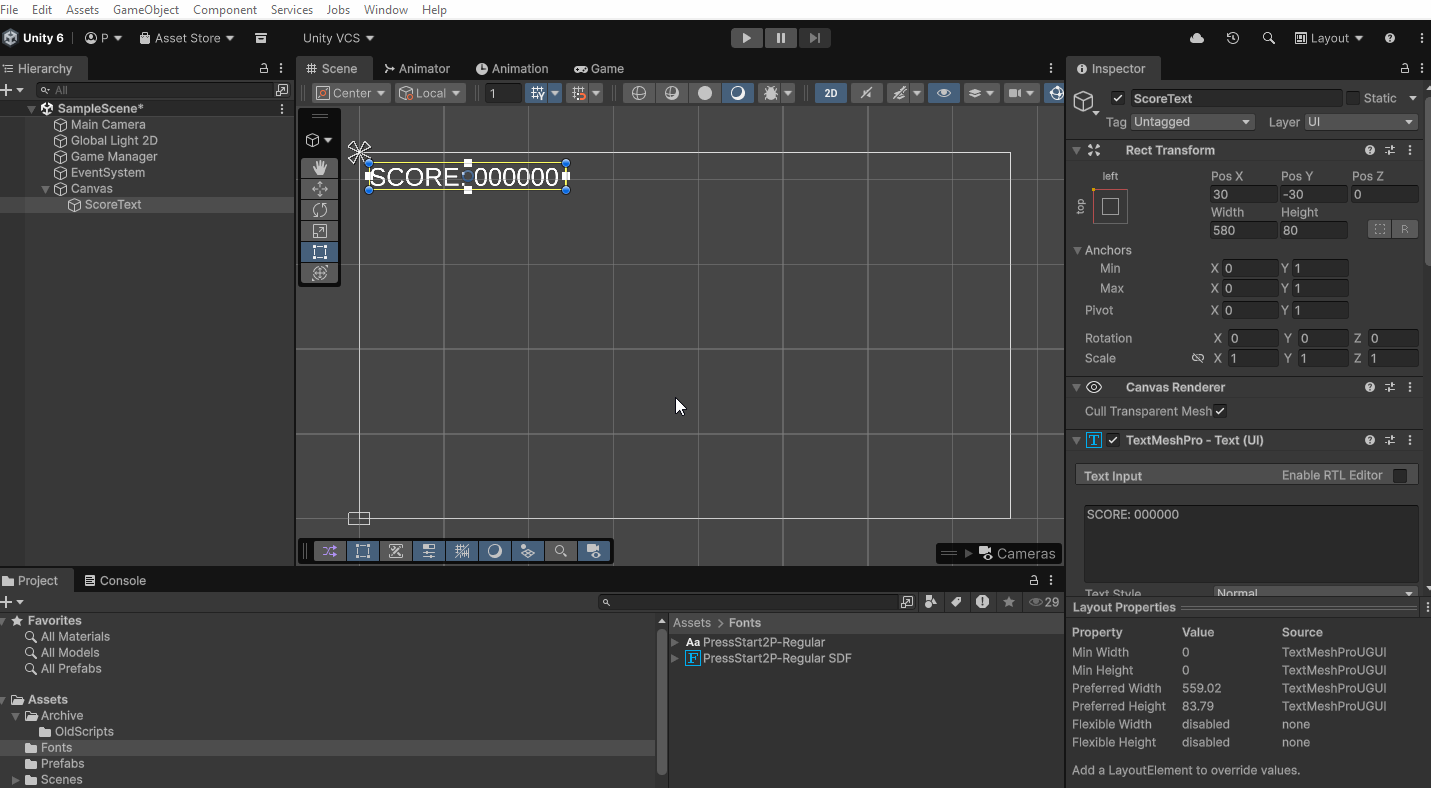This screenshot has width=1431, height=788.
Task: Switch to the Game tab
Action: pyautogui.click(x=599, y=69)
